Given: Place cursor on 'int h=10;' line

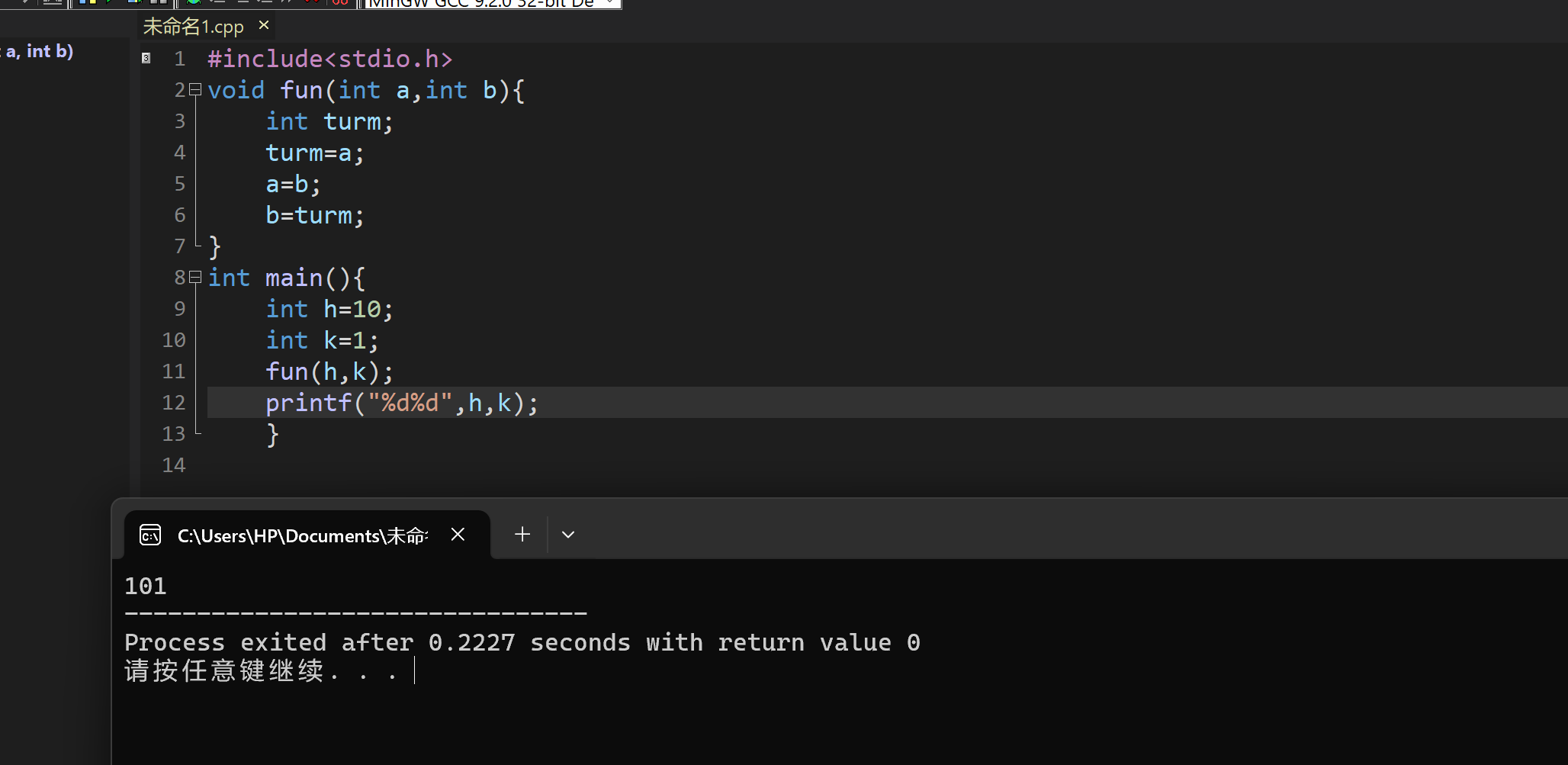Looking at the screenshot, I should point(329,309).
